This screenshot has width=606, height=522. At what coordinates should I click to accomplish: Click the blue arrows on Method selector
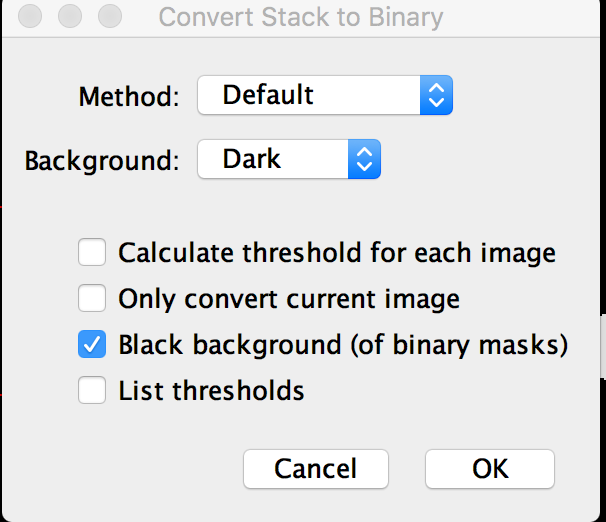(x=435, y=96)
